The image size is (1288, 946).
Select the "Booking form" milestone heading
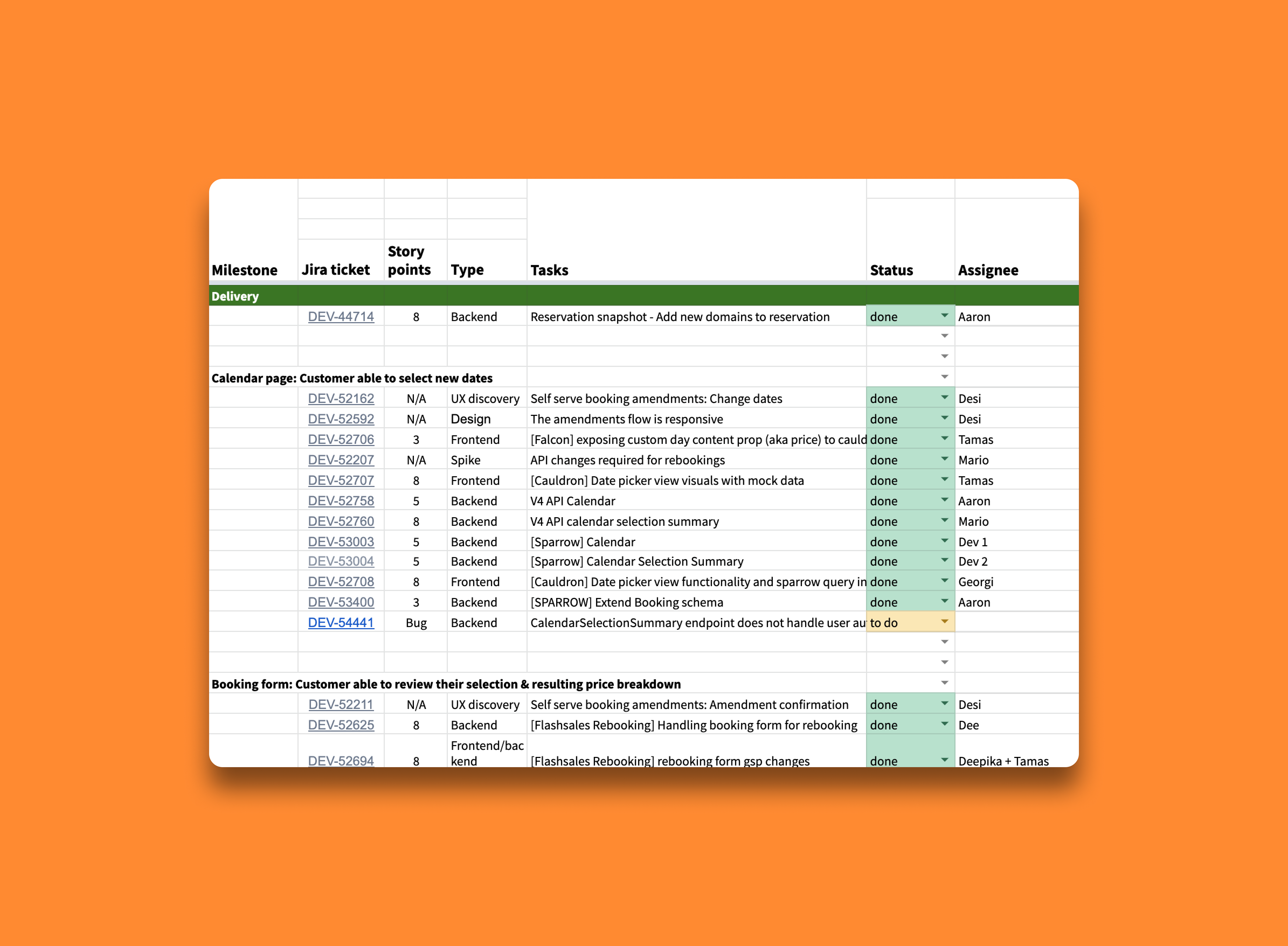tap(446, 684)
